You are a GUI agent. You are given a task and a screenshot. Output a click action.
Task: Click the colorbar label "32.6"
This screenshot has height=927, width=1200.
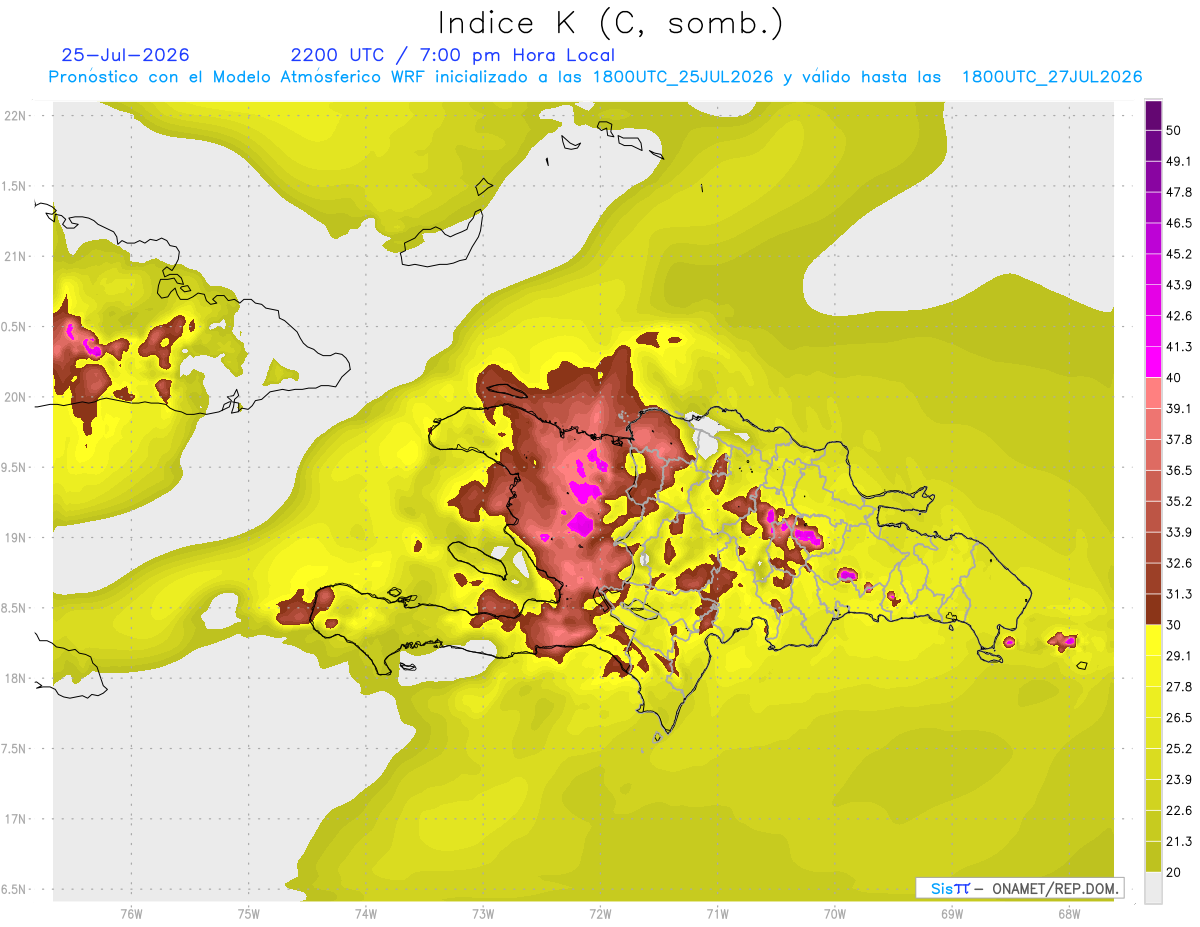tap(1179, 563)
